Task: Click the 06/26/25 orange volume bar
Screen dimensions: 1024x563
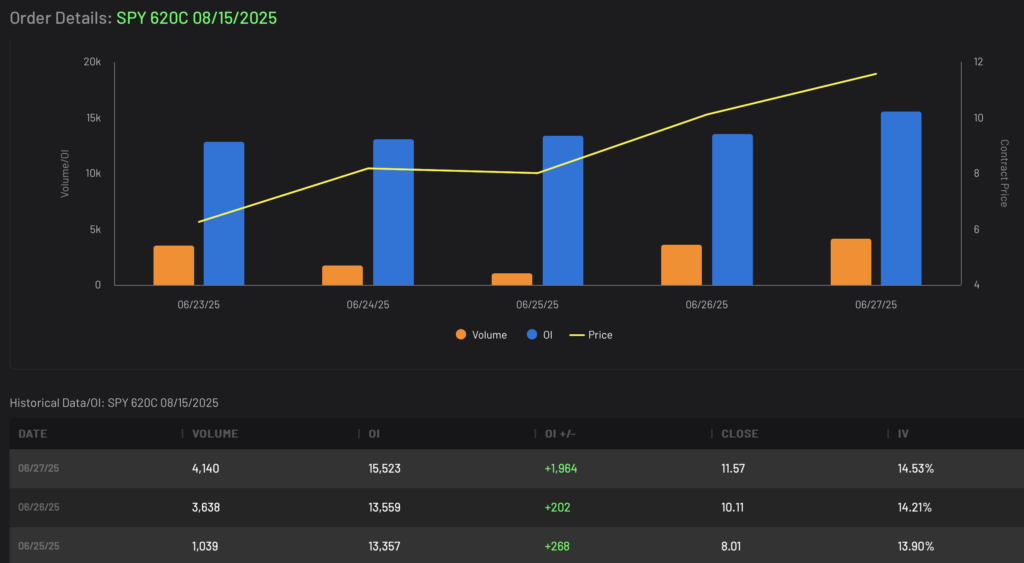Action: pos(681,265)
